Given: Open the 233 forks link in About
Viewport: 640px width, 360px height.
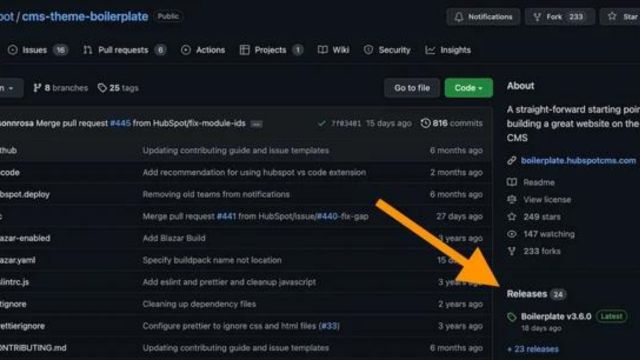Looking at the screenshot, I should point(542,251).
